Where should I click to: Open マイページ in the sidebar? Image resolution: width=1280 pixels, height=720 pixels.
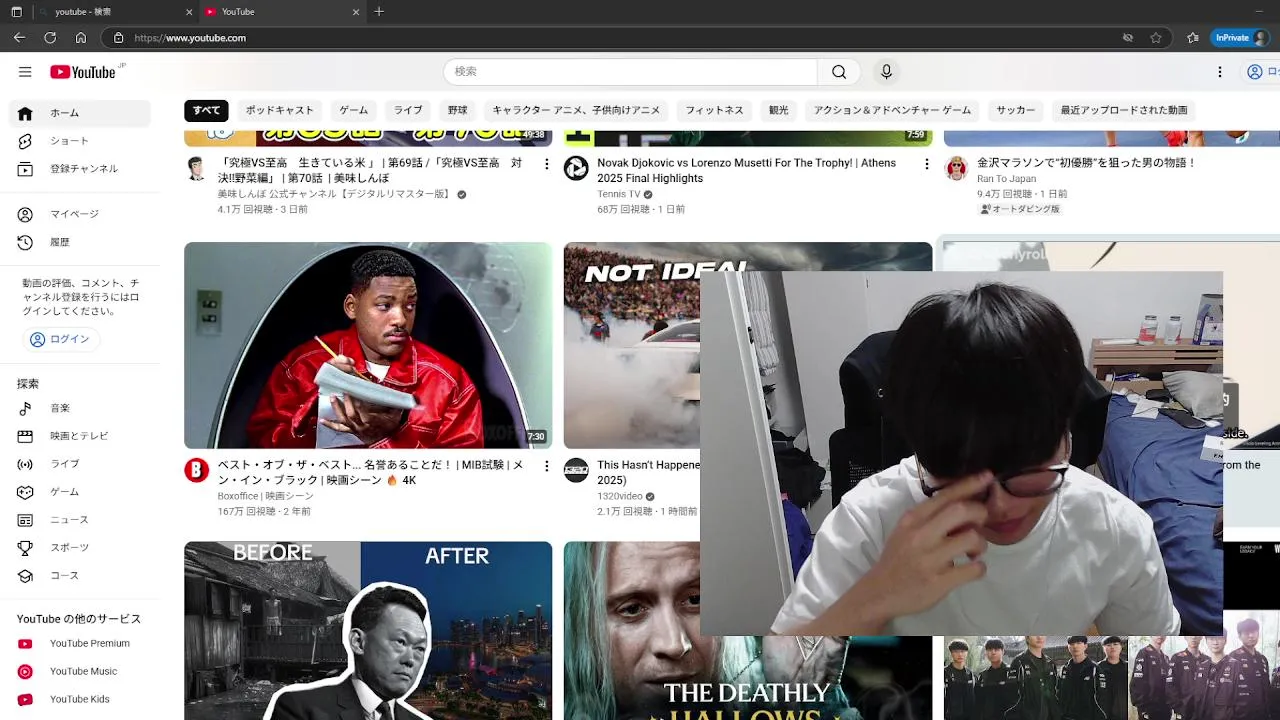point(80,214)
